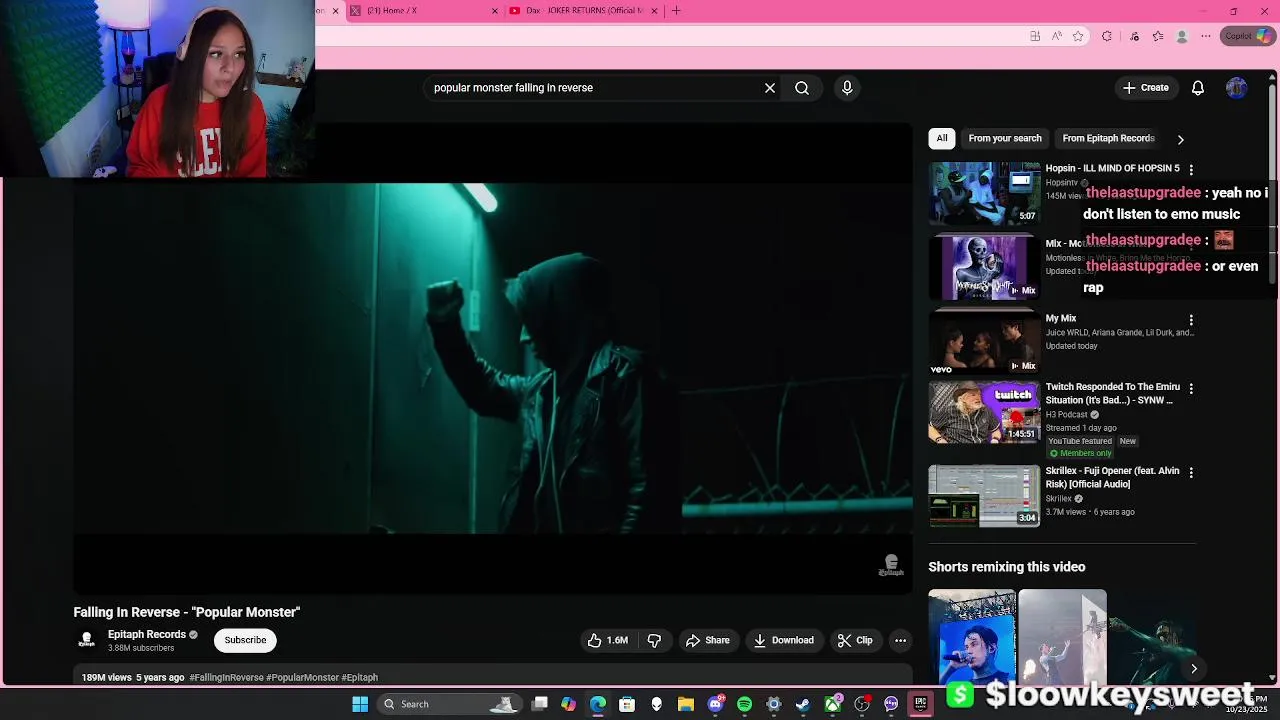Open more actions ellipsis under the video
Viewport: 1280px width, 720px height.
900,640
